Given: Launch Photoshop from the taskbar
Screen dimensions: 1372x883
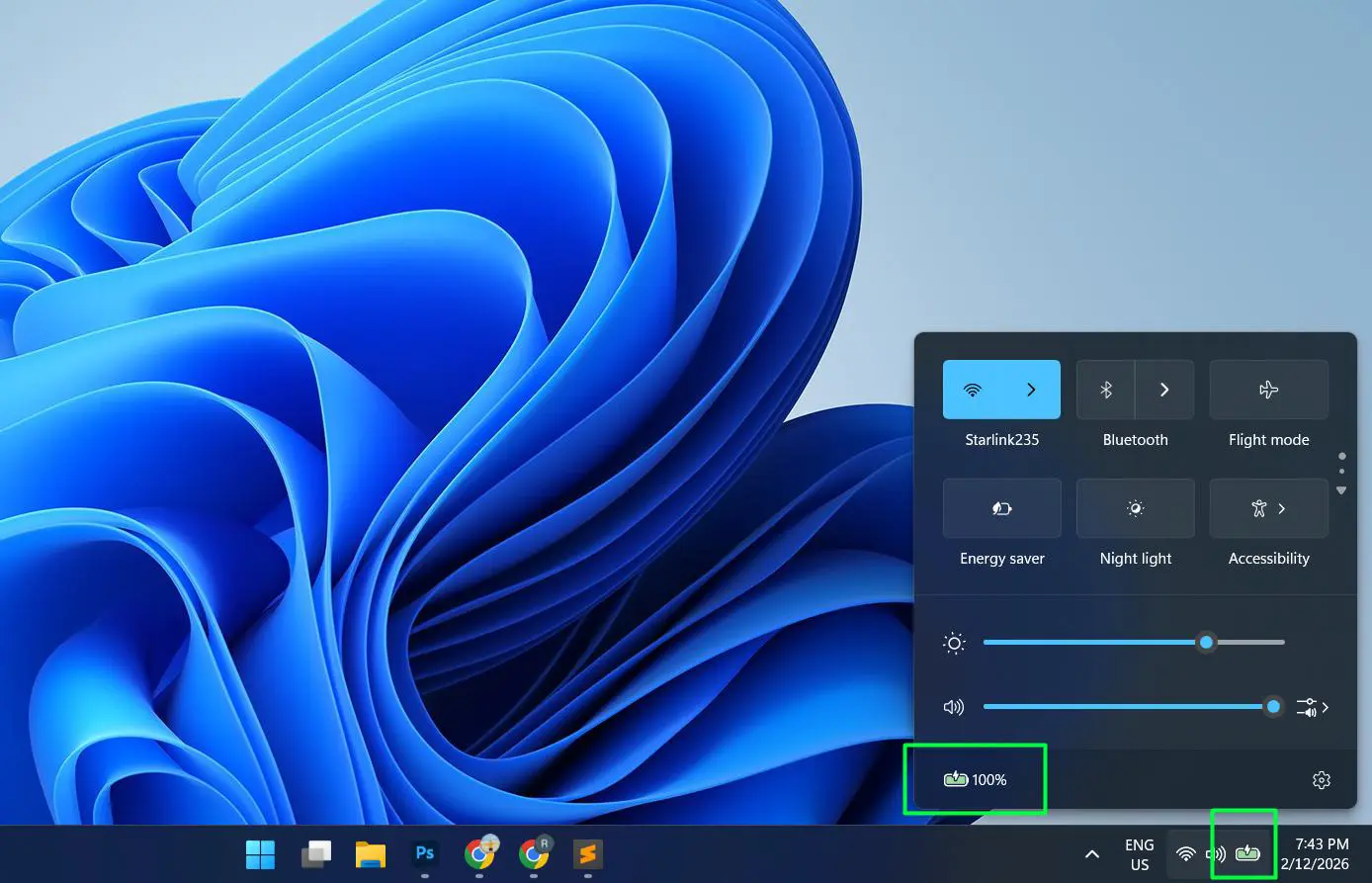Looking at the screenshot, I should [x=424, y=852].
